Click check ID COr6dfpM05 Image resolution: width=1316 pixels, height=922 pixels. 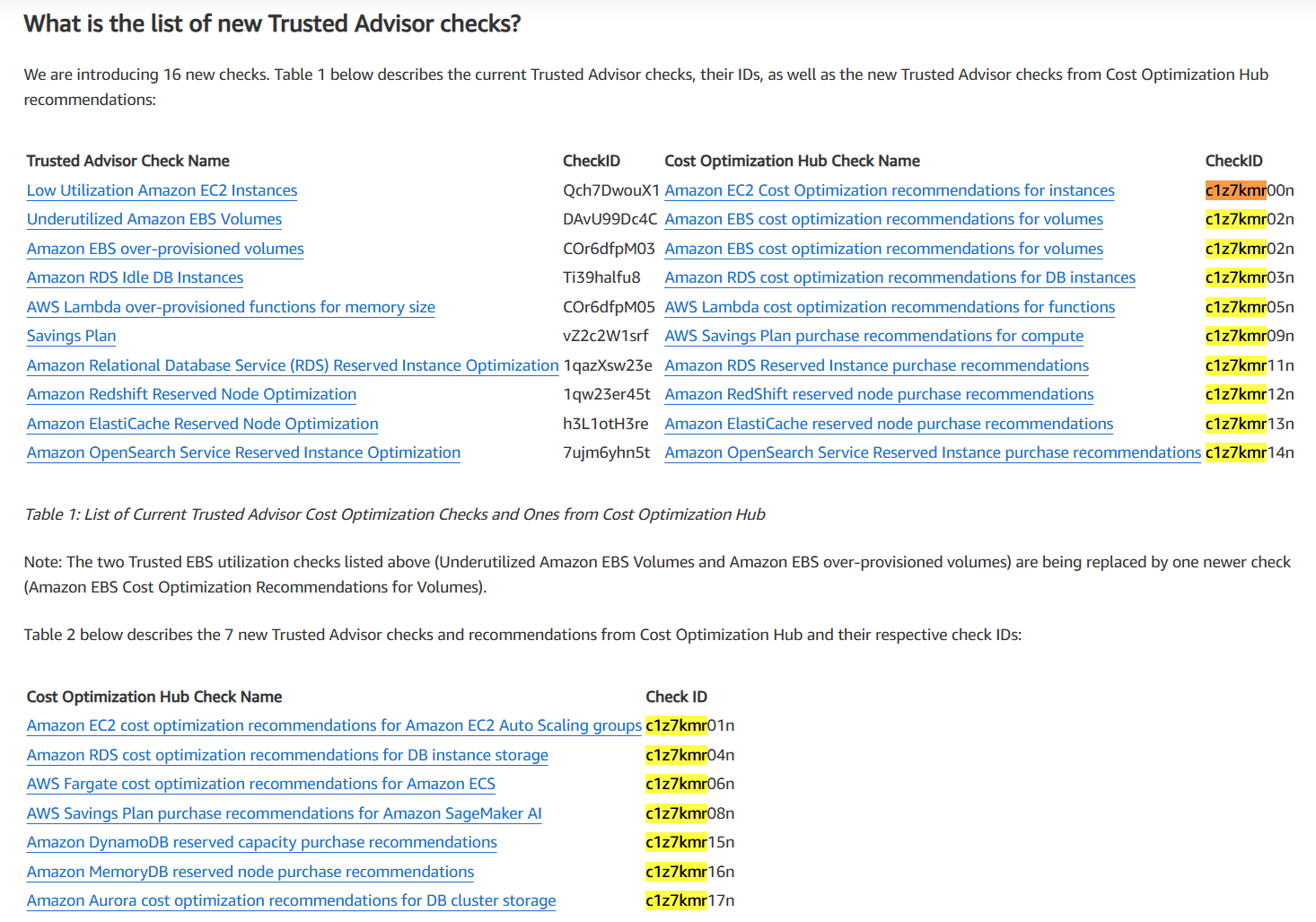(x=609, y=307)
